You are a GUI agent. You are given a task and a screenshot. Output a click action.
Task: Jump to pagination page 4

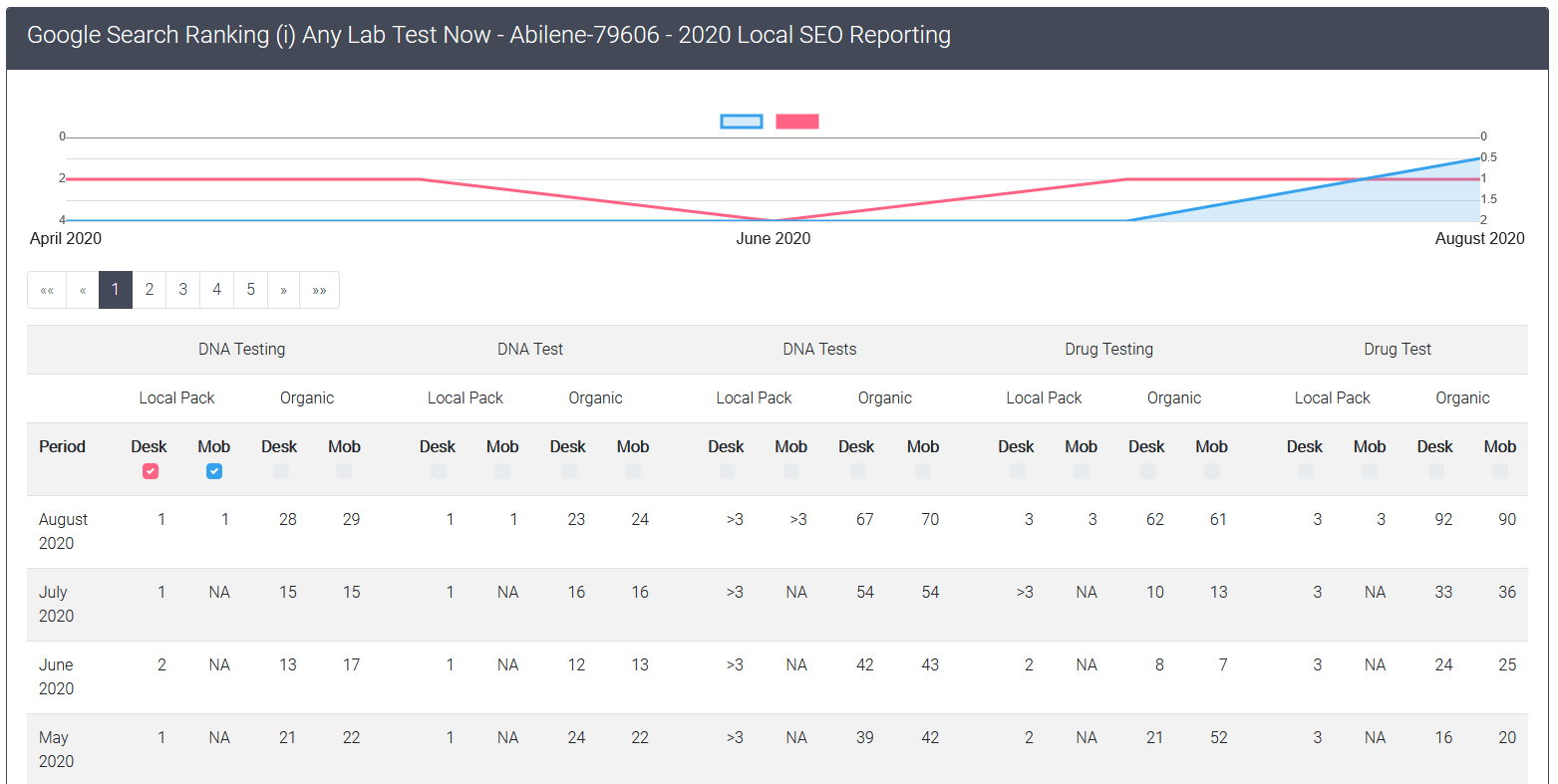(217, 290)
